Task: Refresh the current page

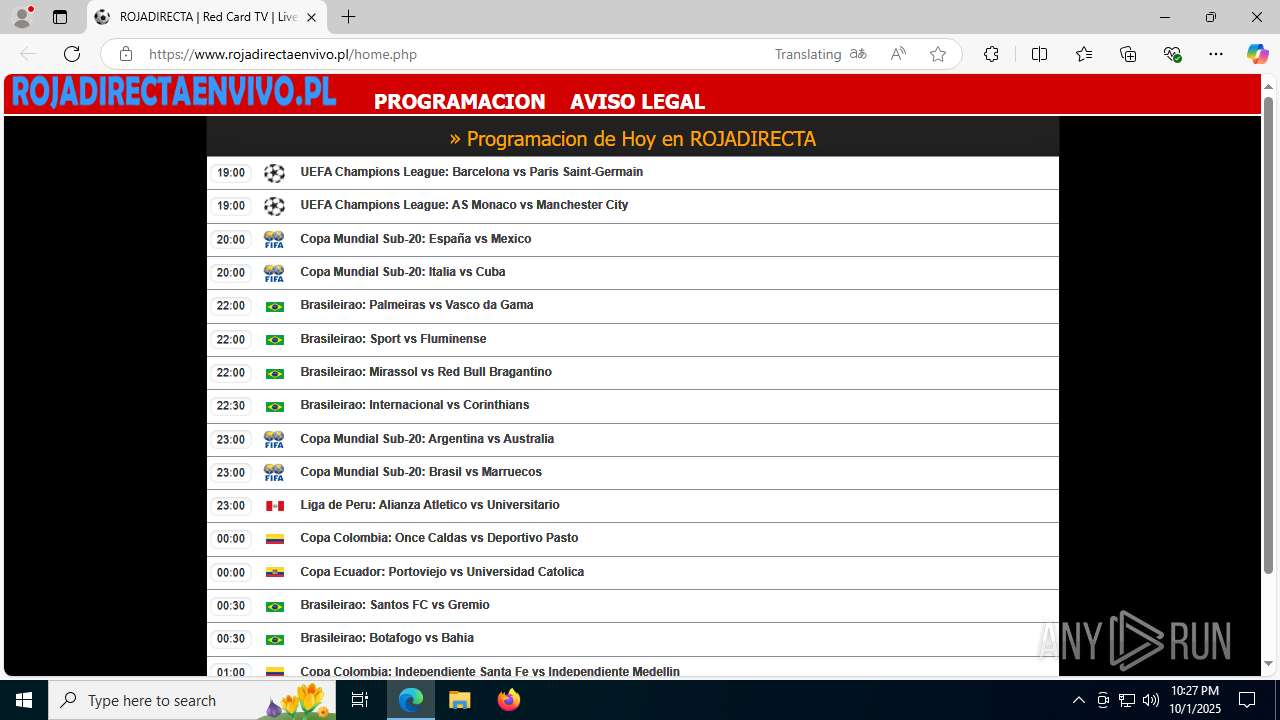Action: point(72,54)
